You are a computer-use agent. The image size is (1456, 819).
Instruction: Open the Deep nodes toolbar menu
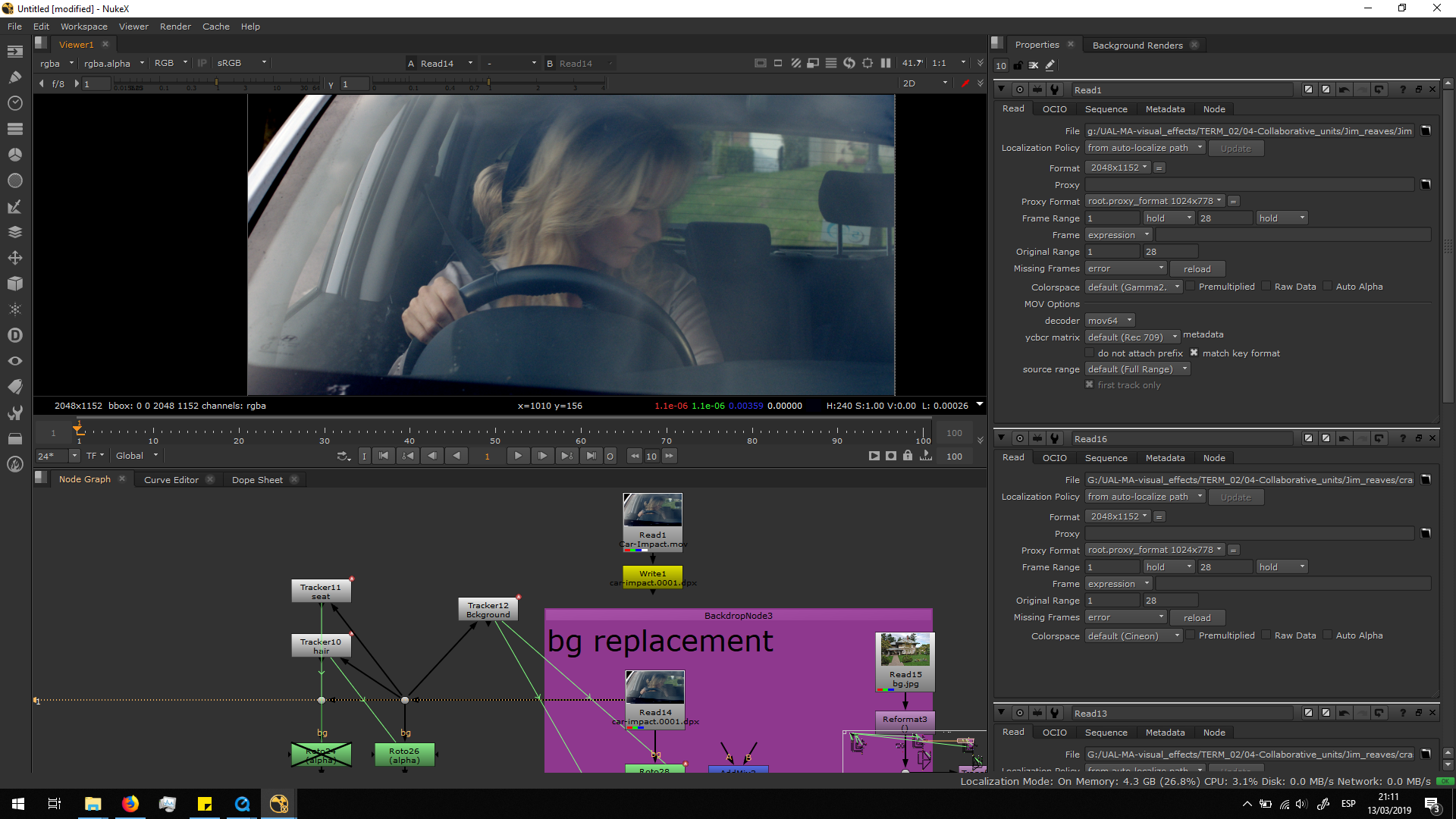14,335
